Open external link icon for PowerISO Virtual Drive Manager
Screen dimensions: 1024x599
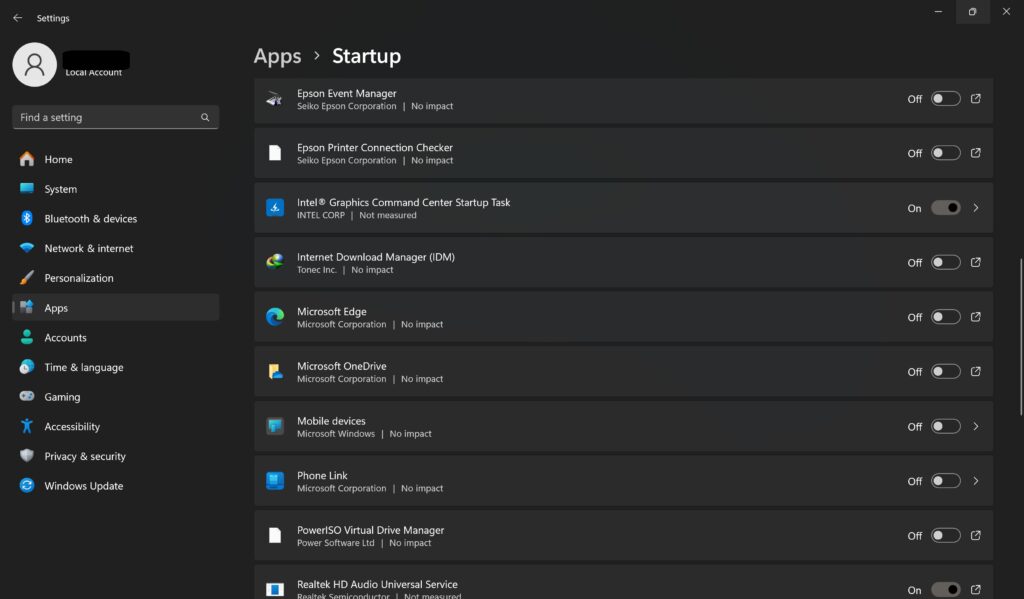pyautogui.click(x=976, y=536)
